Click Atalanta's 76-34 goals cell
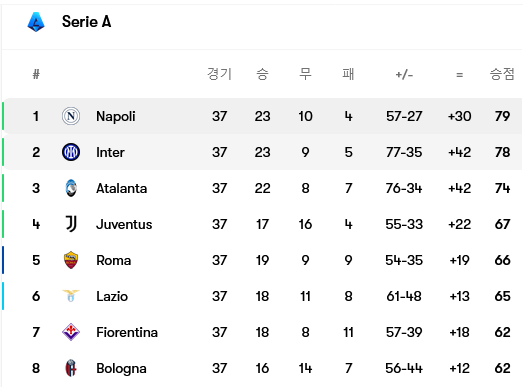The height and width of the screenshot is (387, 523). pos(404,188)
